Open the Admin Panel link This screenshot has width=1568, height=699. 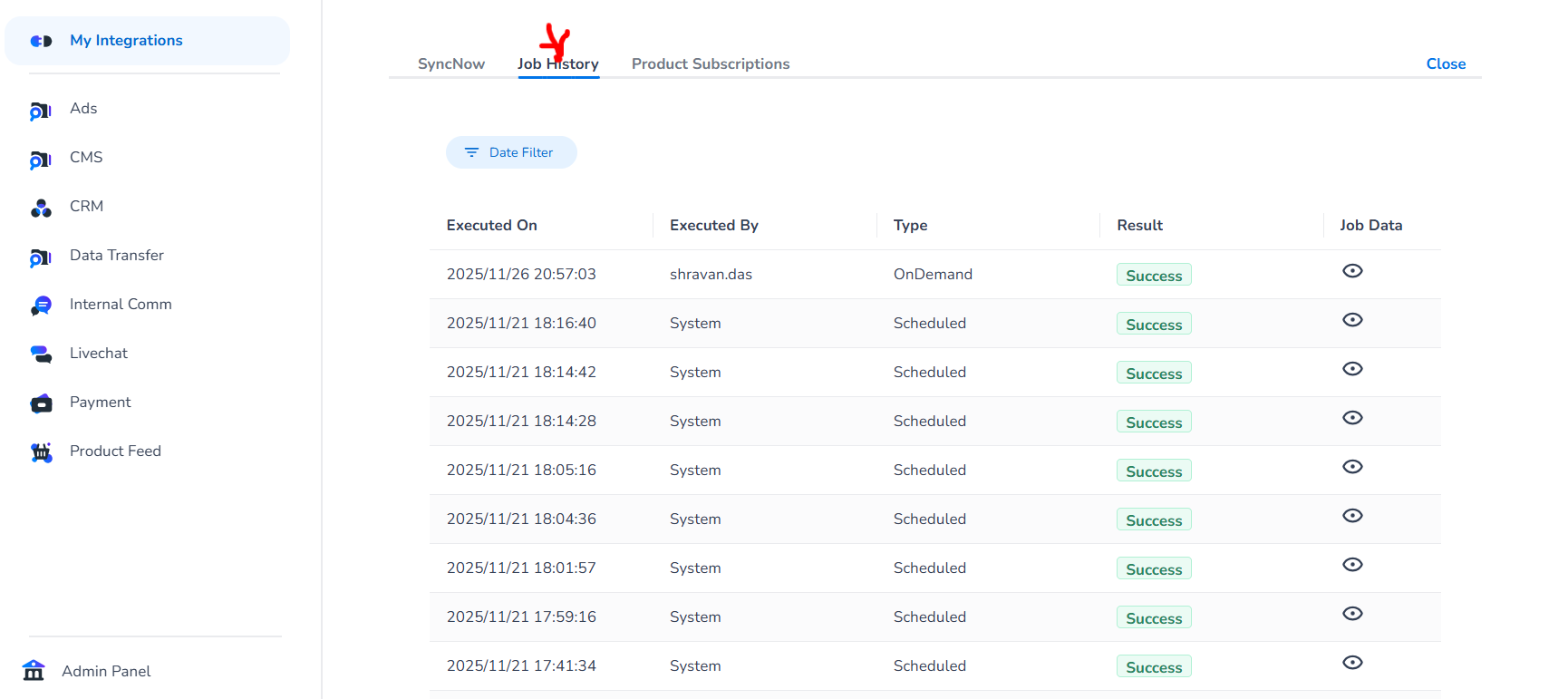point(106,672)
